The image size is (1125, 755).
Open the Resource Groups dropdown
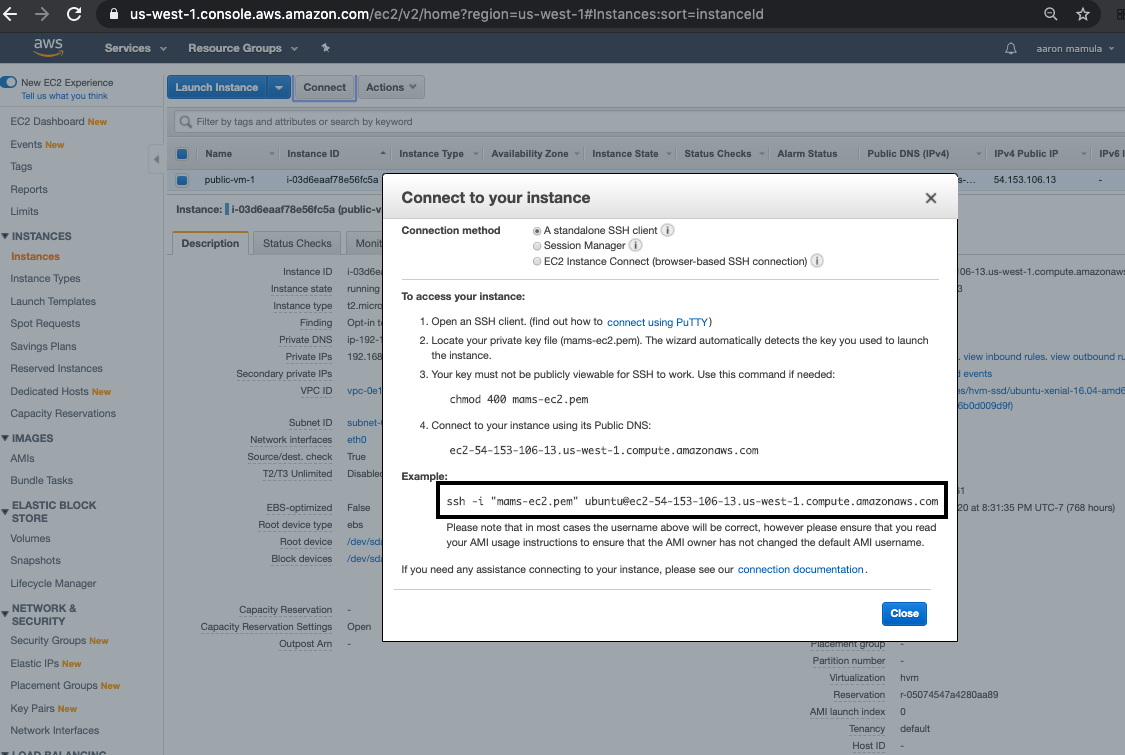click(x=243, y=48)
